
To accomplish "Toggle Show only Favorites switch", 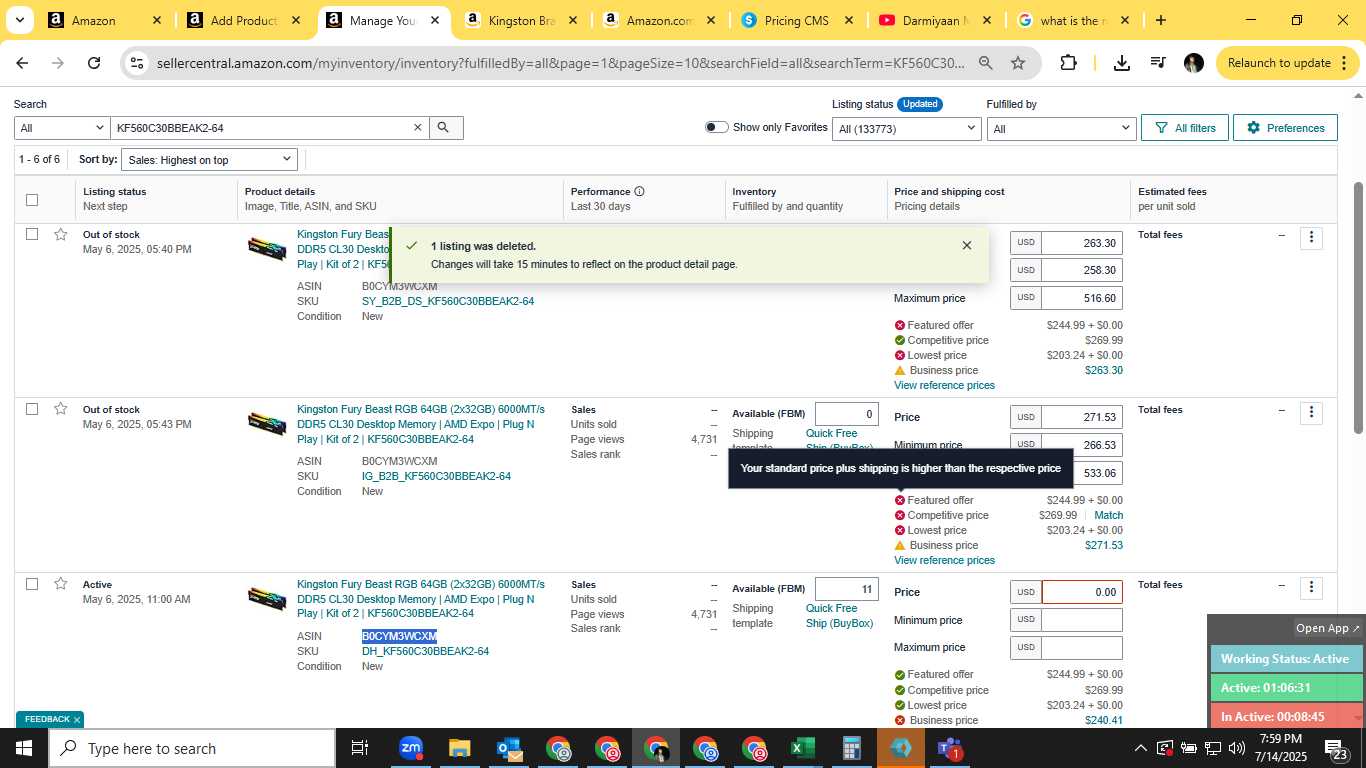I will (716, 127).
